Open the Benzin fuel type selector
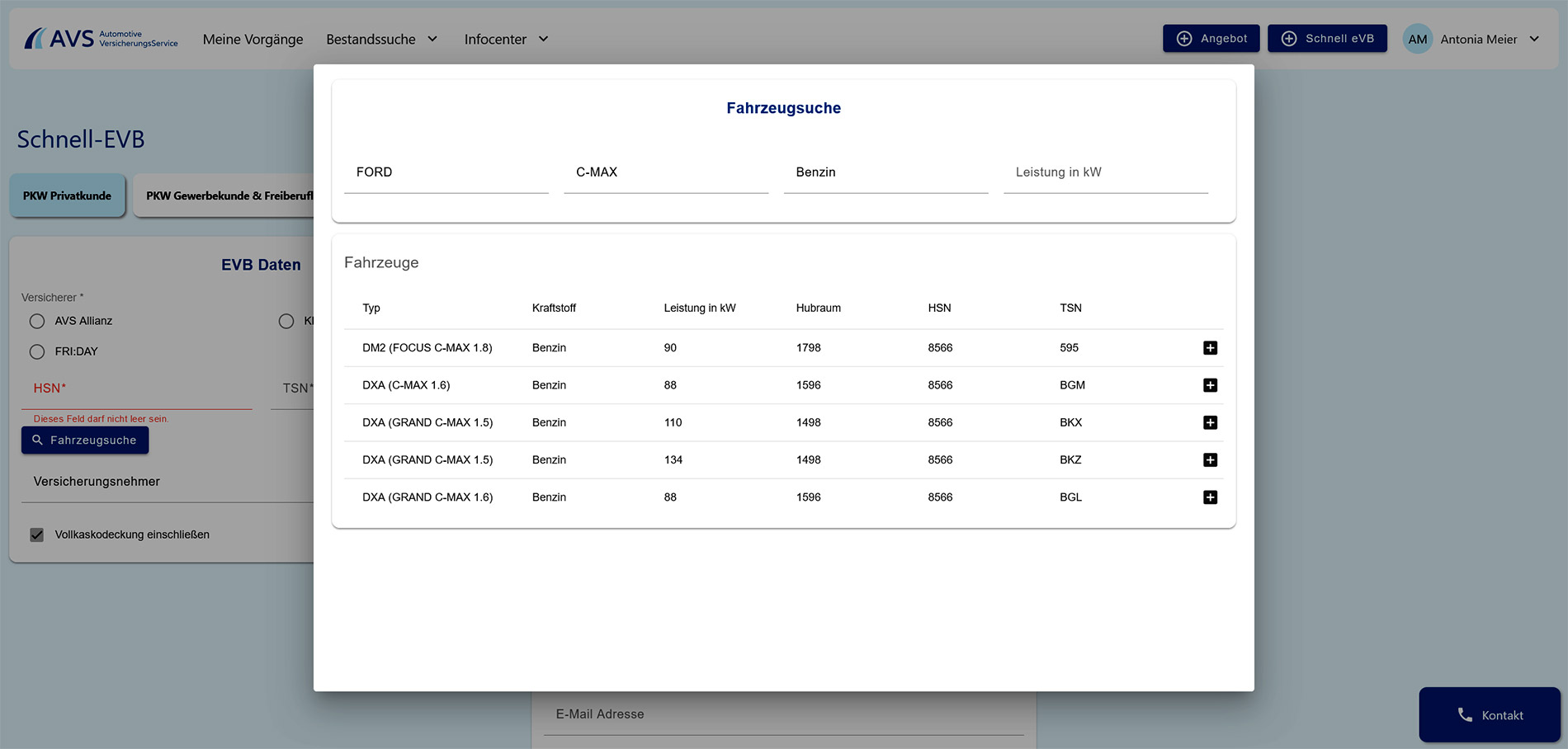 coord(886,172)
